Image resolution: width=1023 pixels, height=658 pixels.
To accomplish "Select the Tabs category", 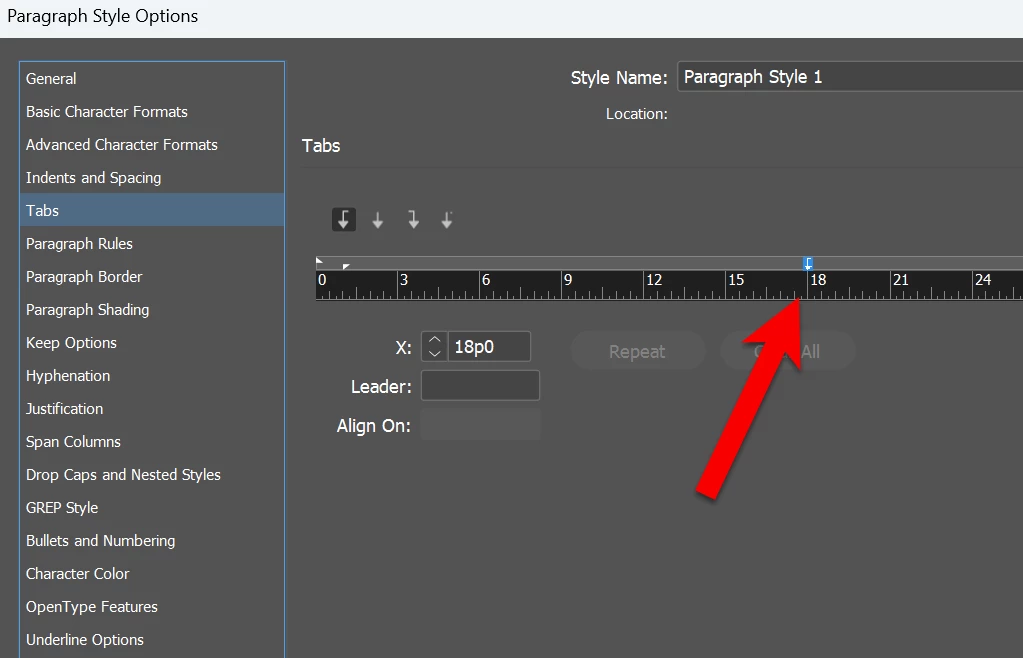I will point(152,210).
